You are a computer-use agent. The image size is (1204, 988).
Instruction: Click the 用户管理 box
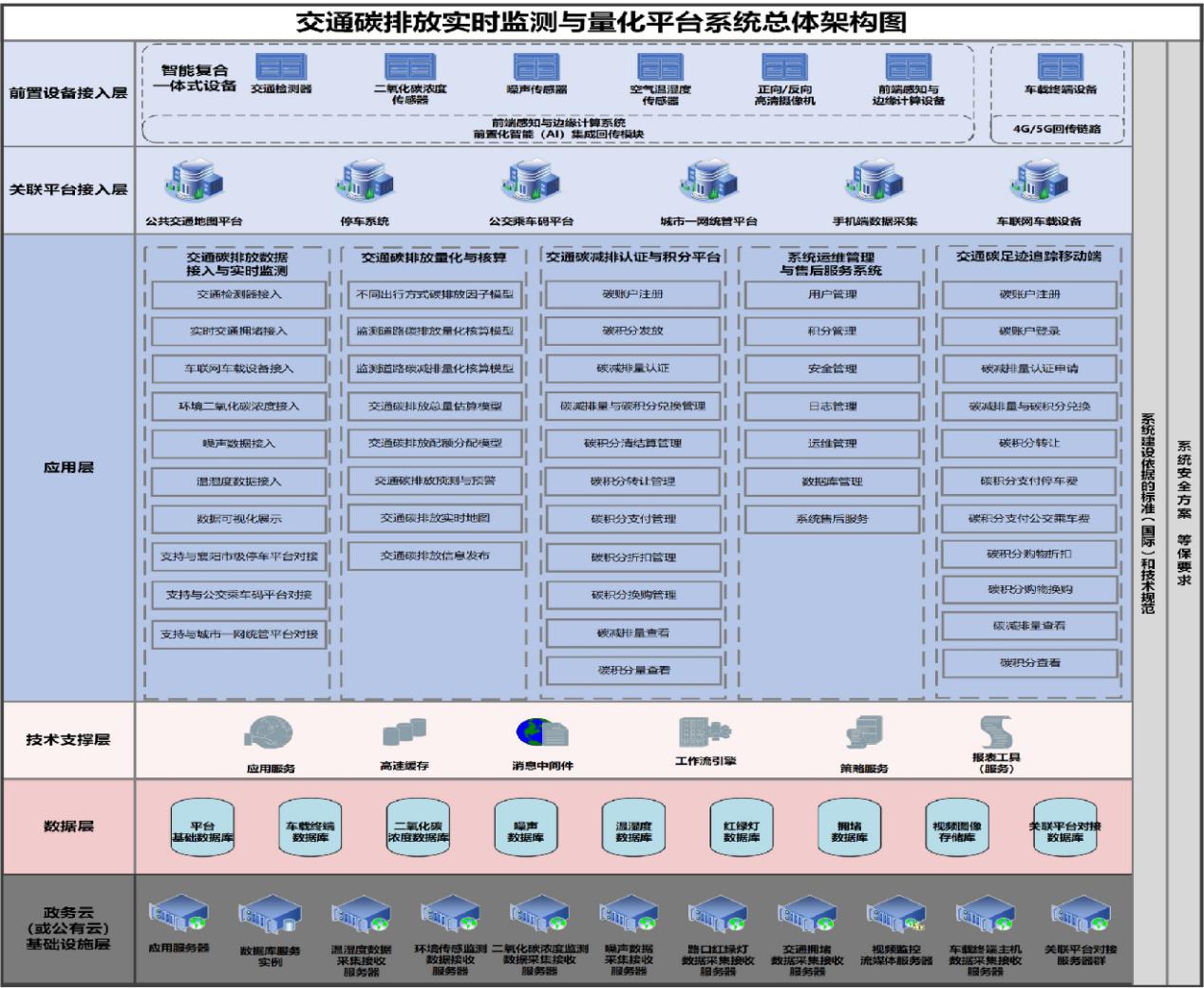(x=832, y=294)
